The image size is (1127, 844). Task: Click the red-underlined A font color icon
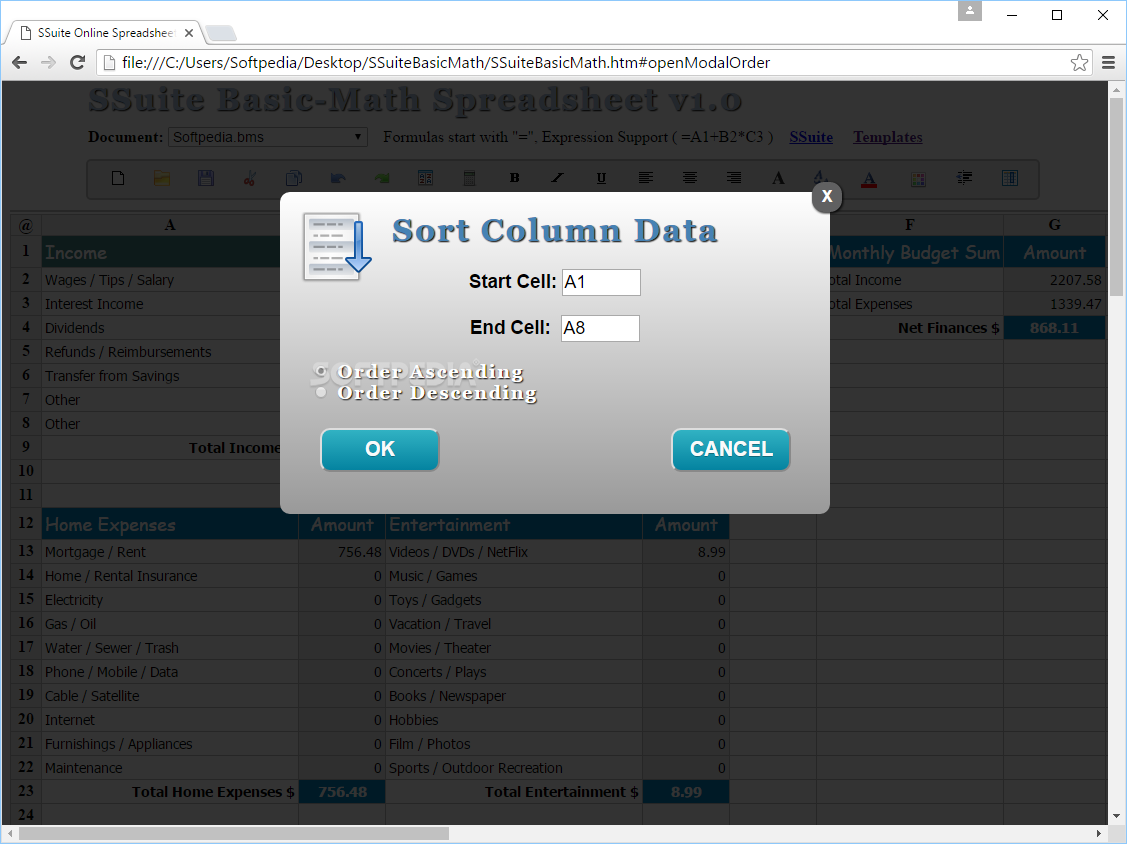pyautogui.click(x=869, y=179)
